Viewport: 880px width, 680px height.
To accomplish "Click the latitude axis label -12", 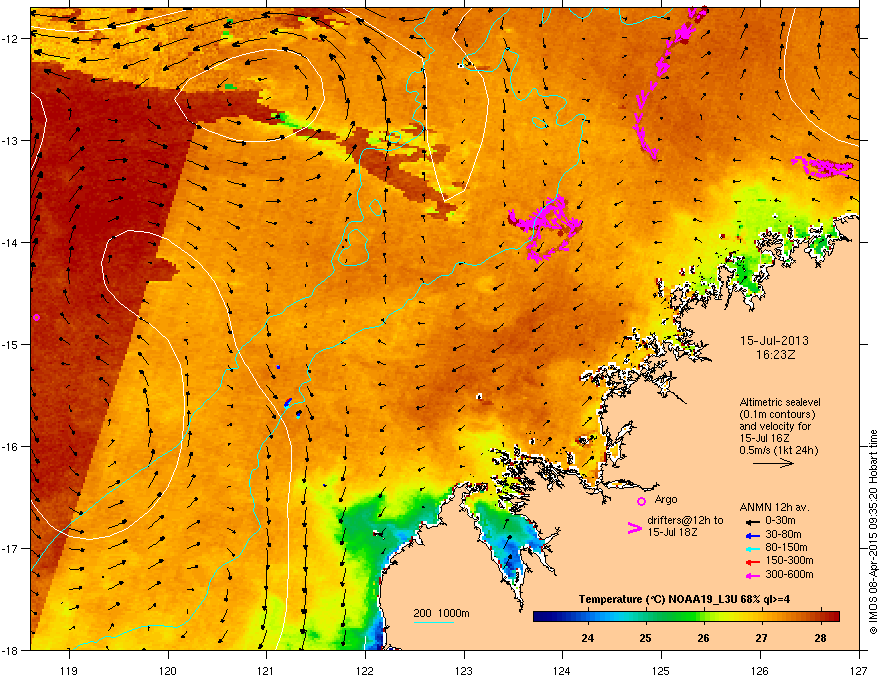I will [11, 38].
